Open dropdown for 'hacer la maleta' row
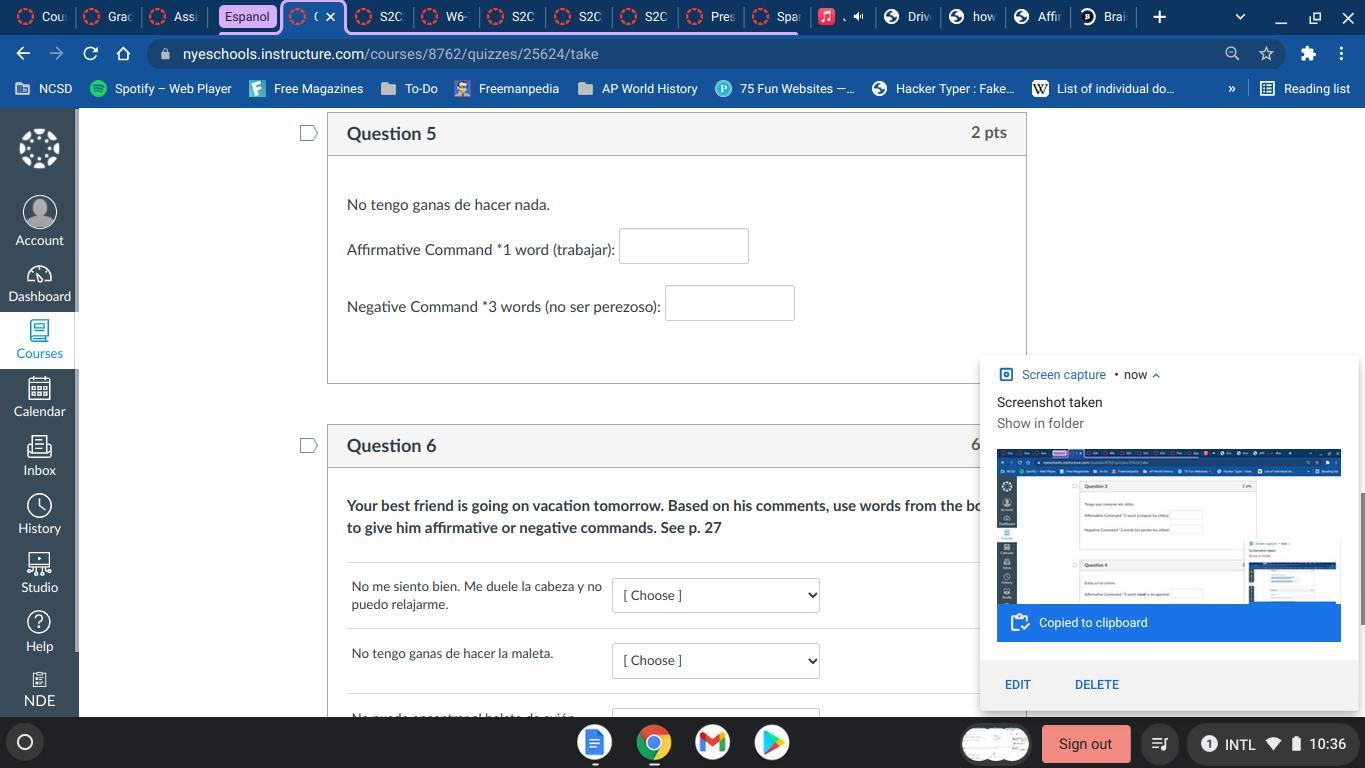This screenshot has height=768, width=1365. coord(716,660)
